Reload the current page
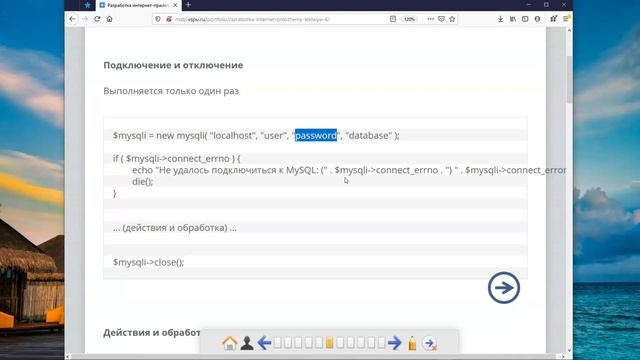 (x=97, y=19)
